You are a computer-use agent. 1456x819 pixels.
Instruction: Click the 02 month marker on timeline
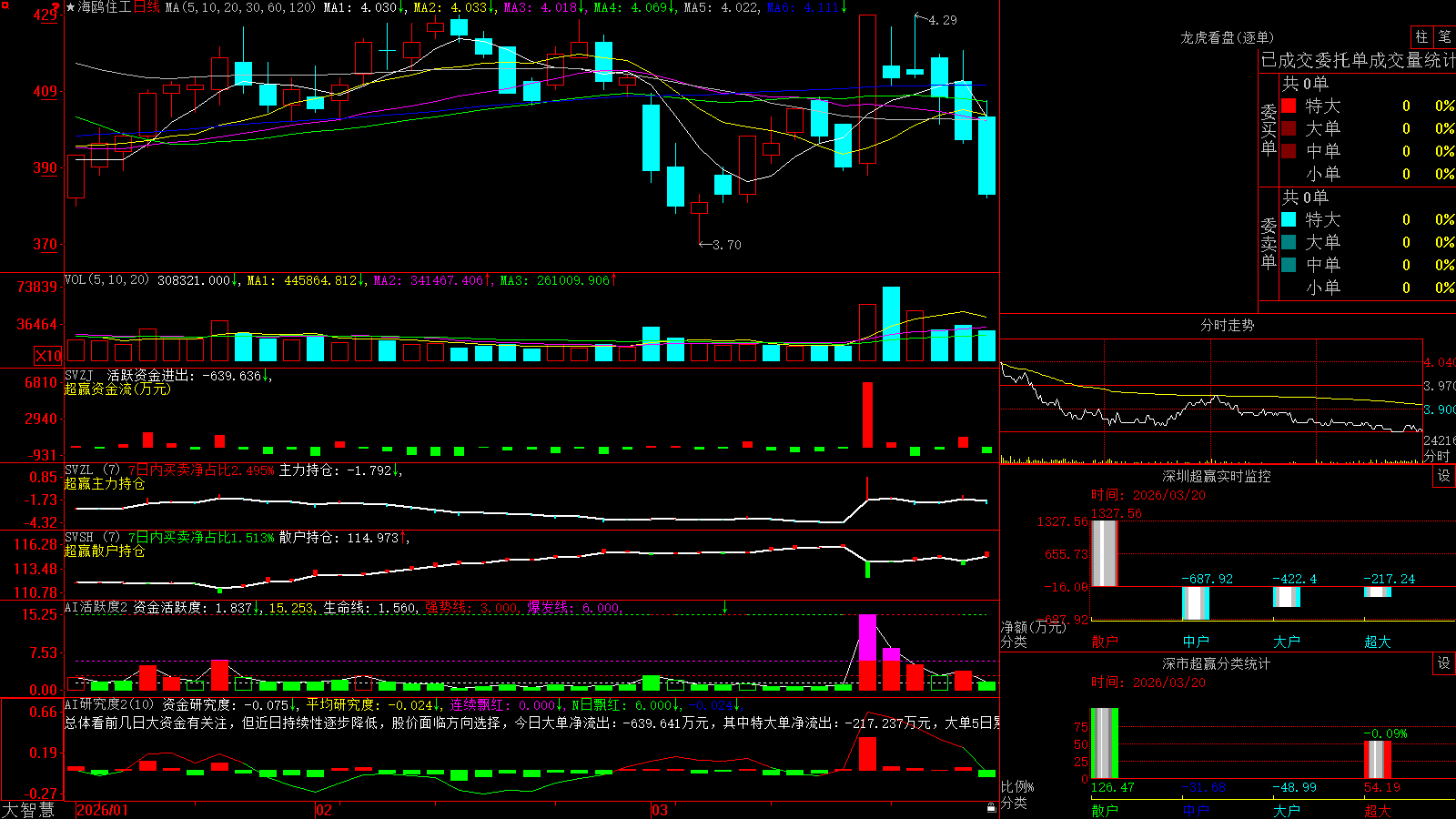click(323, 810)
